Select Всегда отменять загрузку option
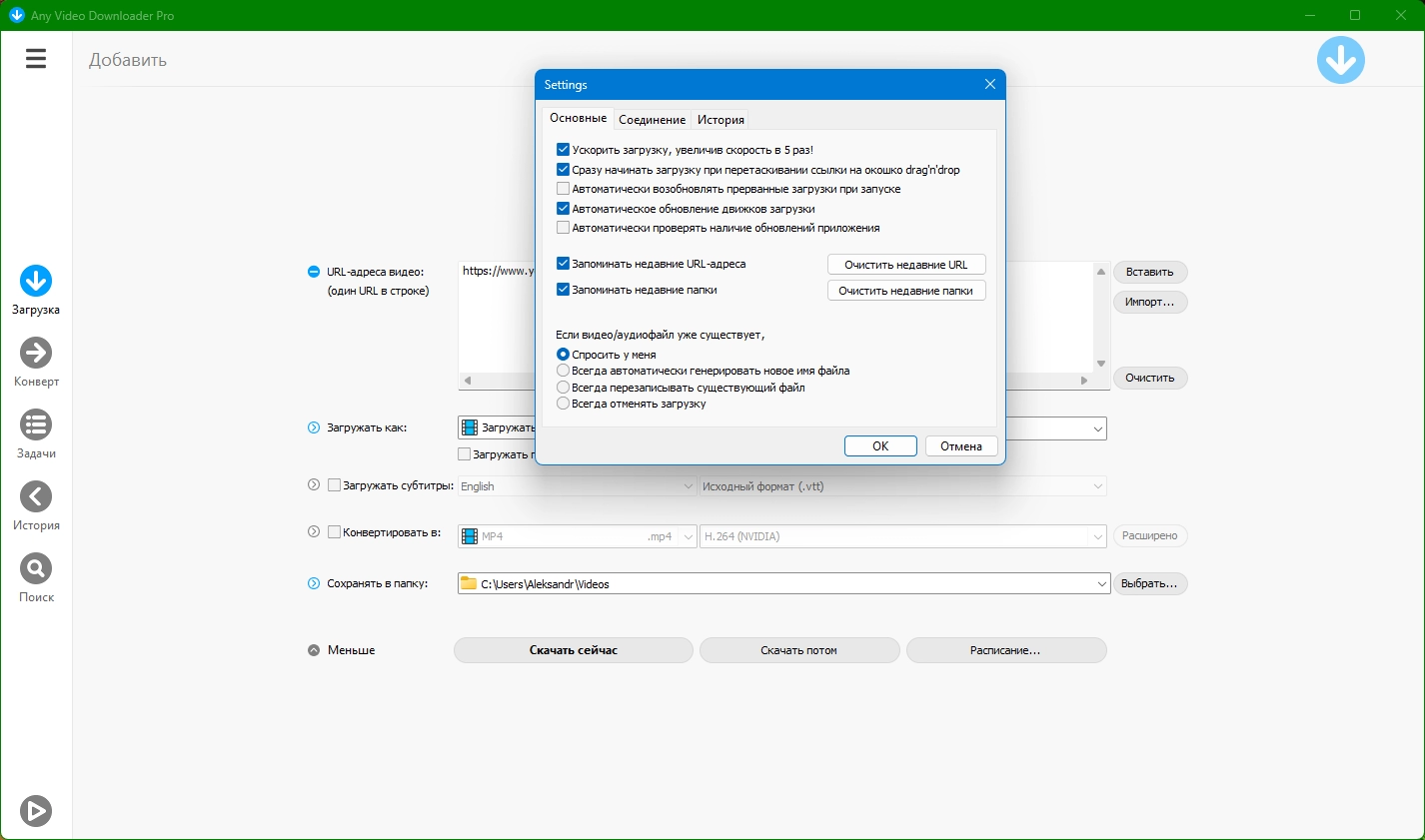 [563, 404]
